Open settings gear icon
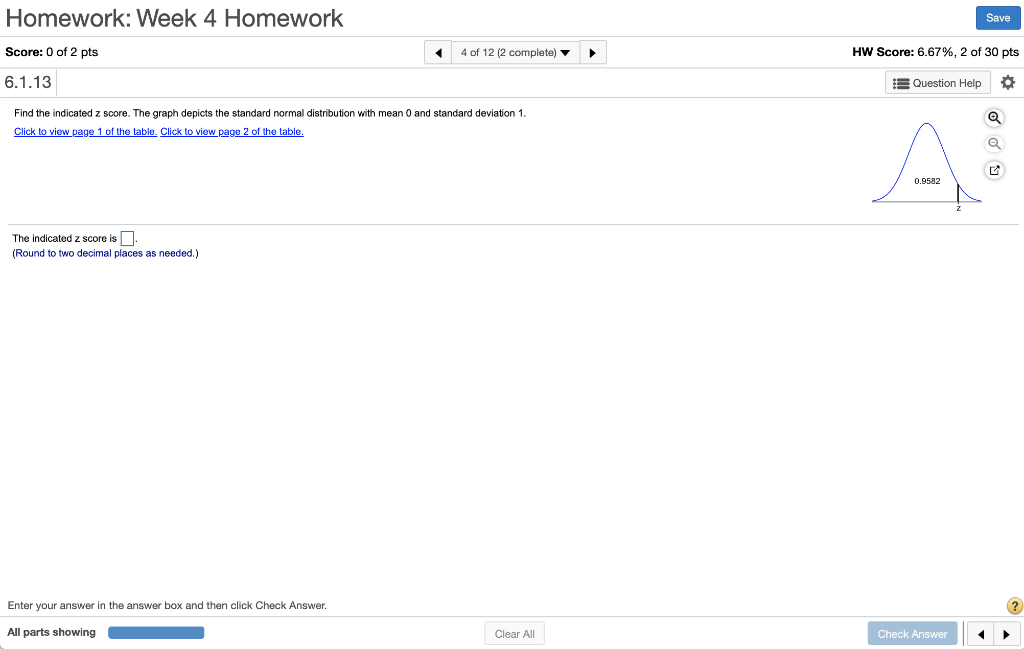1024x649 pixels. 1008,82
